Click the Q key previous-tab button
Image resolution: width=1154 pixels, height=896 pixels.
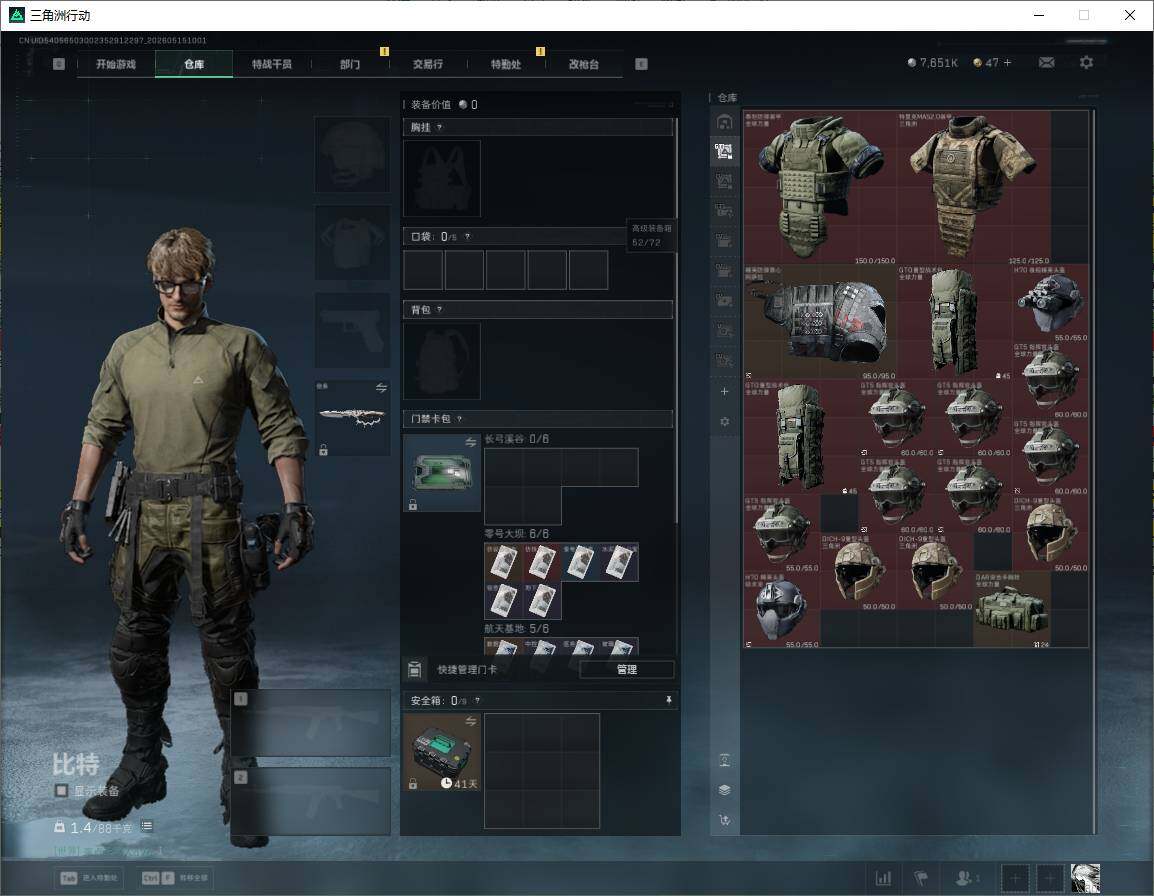point(59,64)
